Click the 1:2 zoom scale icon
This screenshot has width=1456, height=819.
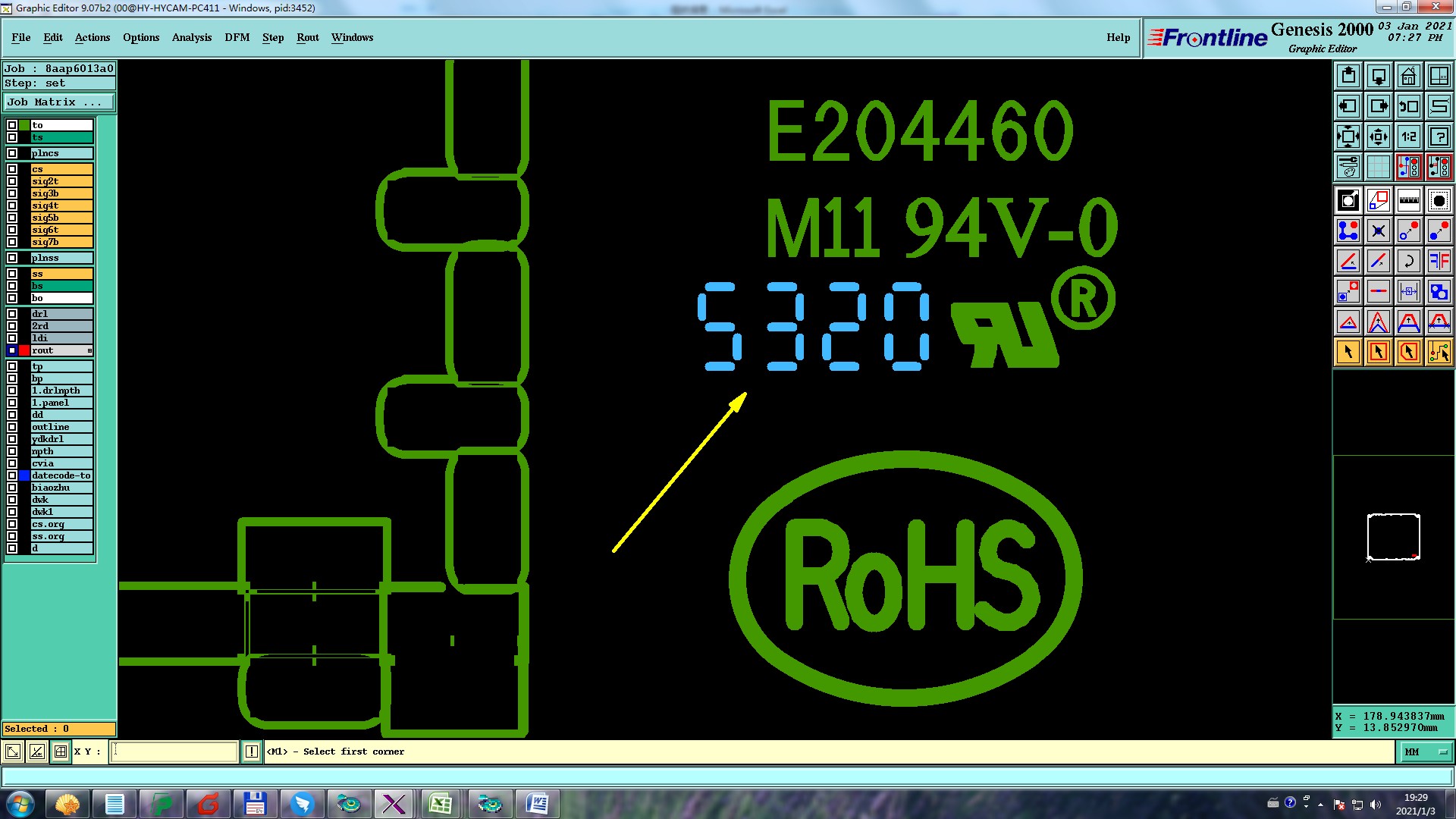[x=1408, y=136]
